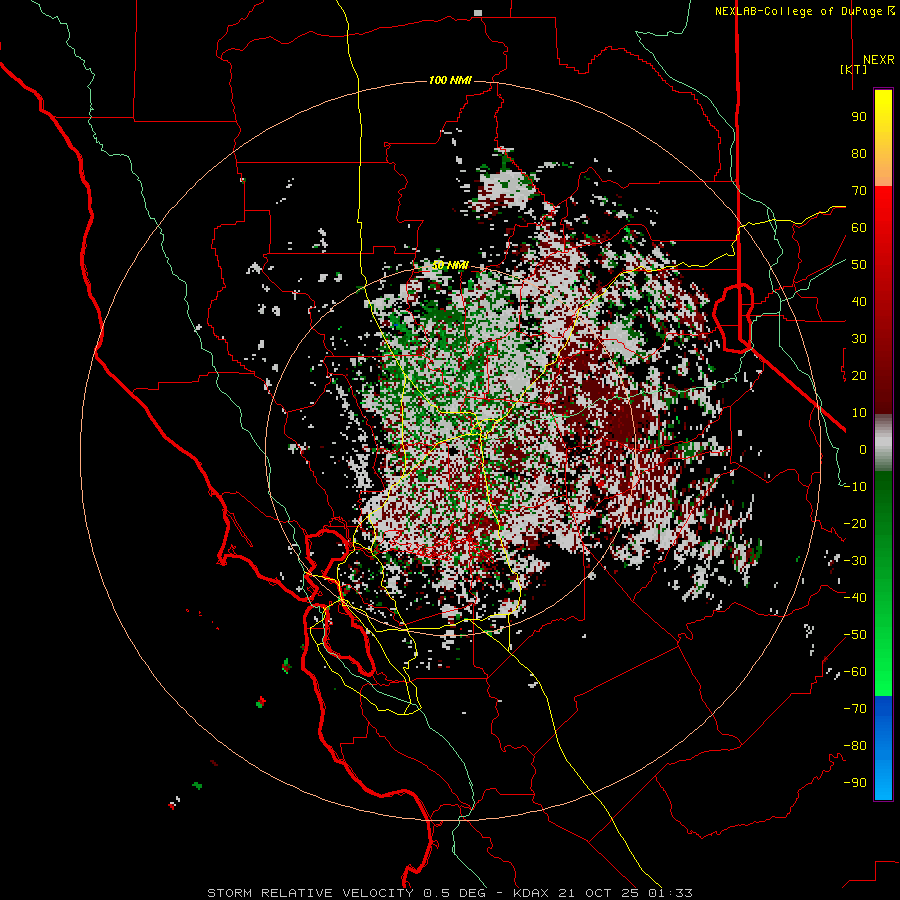Click the 50 value on velocity scale
The width and height of the screenshot is (900, 900).
tap(859, 265)
